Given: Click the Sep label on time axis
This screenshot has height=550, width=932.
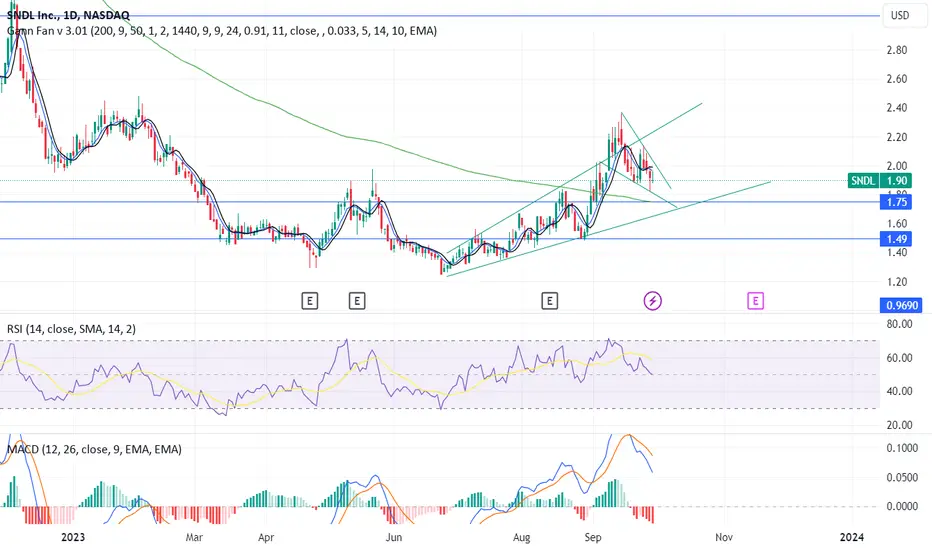Looking at the screenshot, I should [x=593, y=538].
